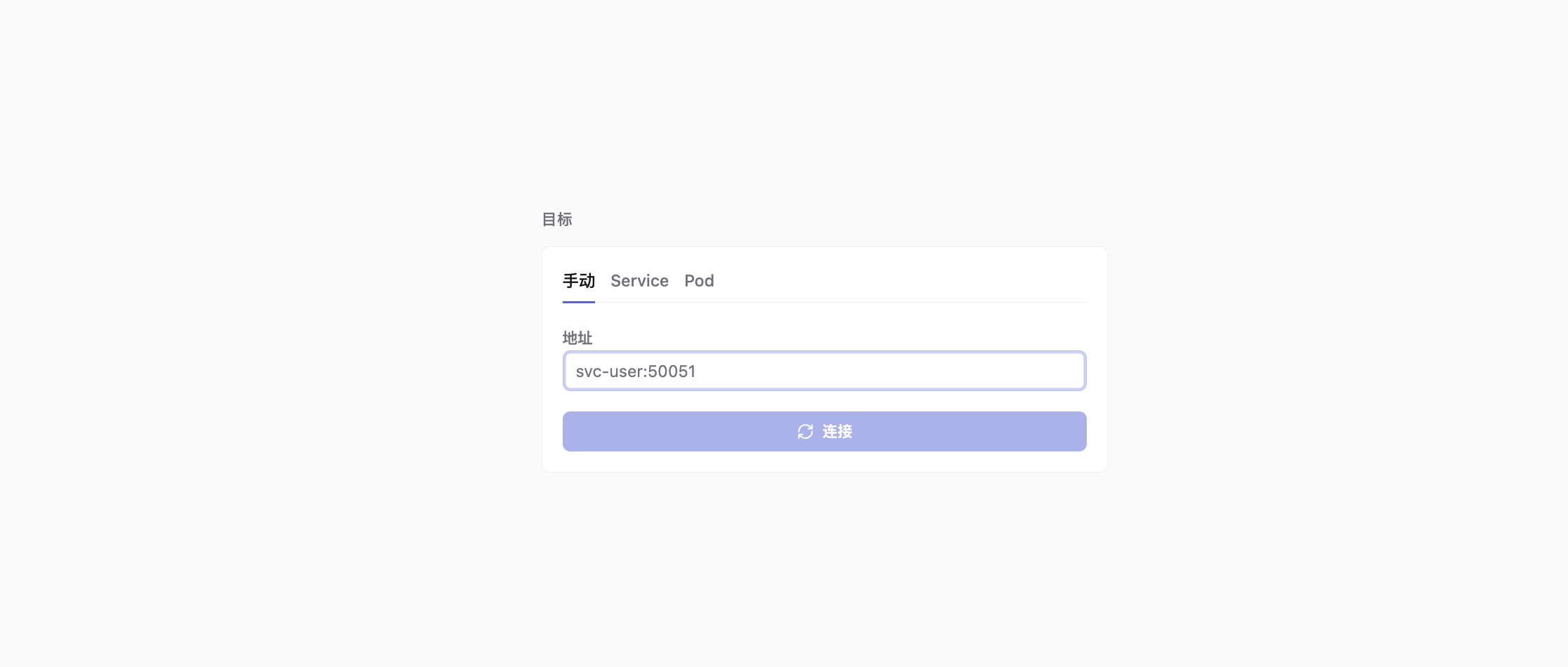
Task: Switch to the Service tab
Action: (x=639, y=281)
